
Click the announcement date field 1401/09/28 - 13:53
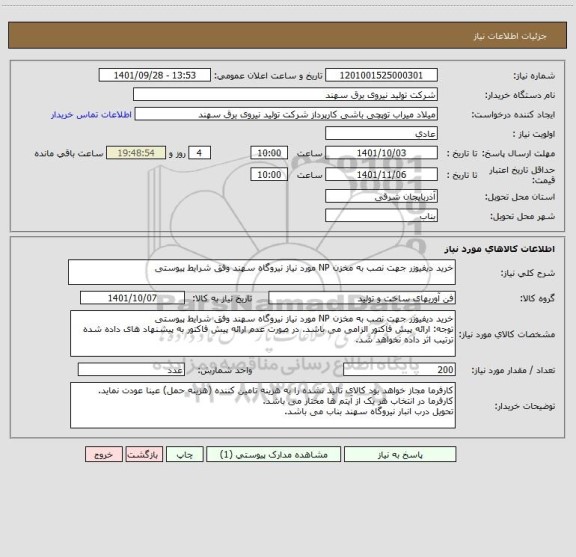(155, 75)
